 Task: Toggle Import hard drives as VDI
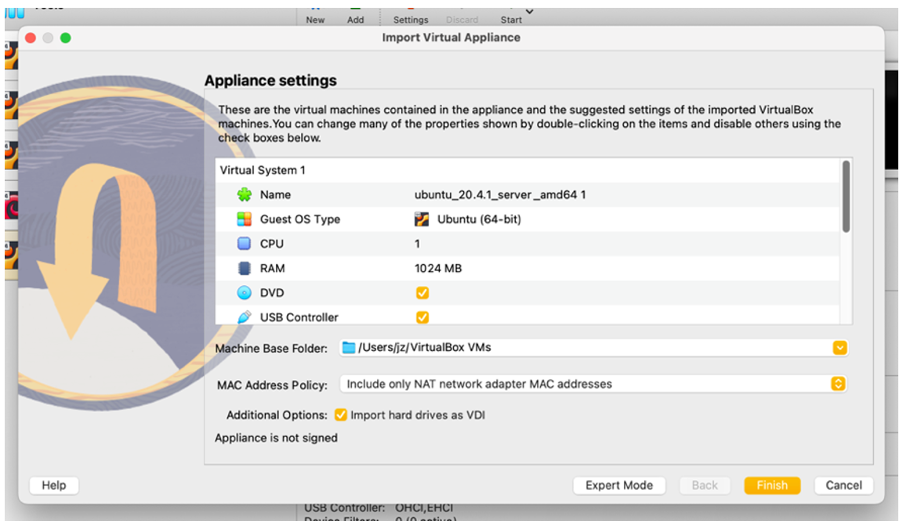coord(341,415)
